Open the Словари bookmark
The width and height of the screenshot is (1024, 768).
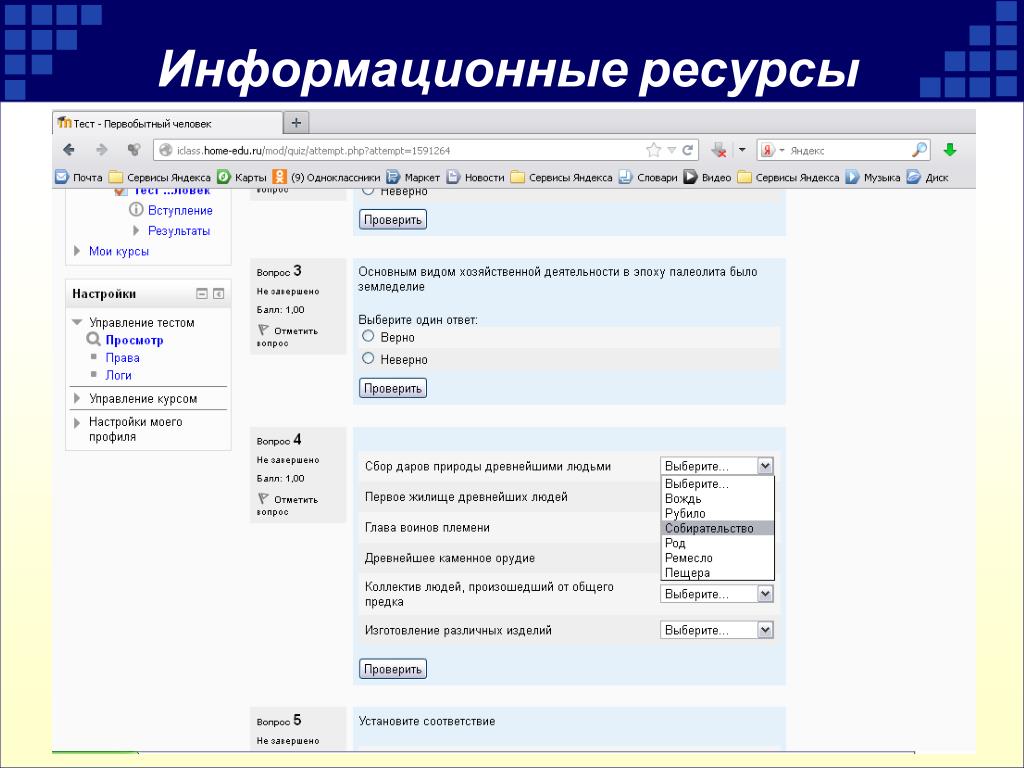pyautogui.click(x=648, y=177)
